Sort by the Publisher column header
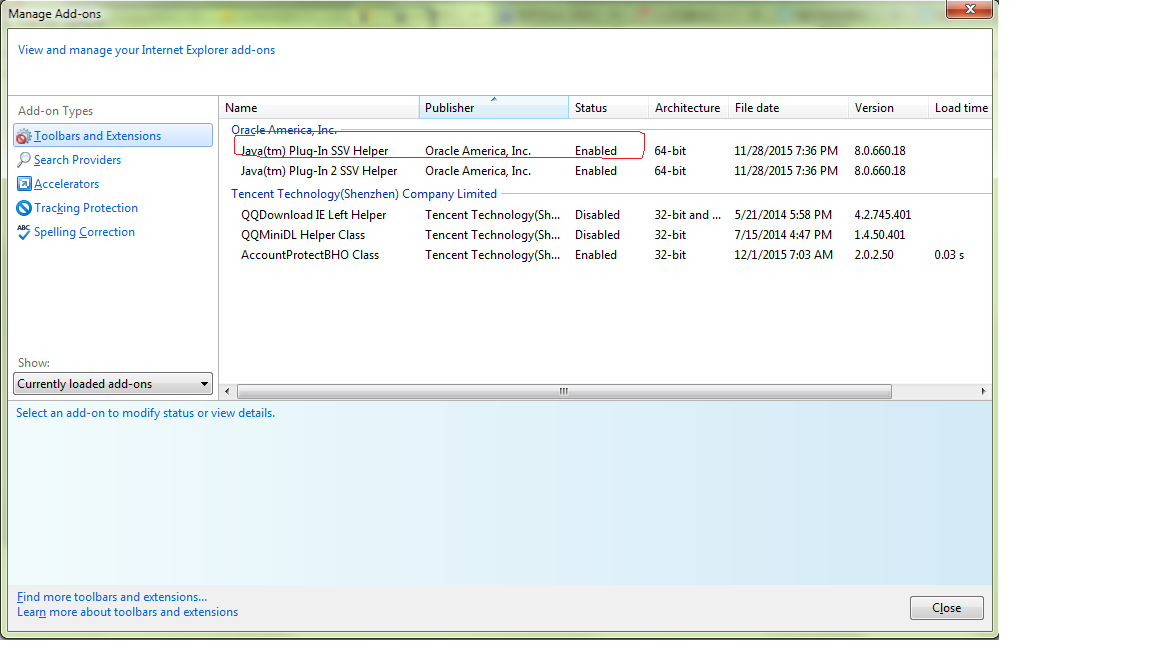Screen dimensions: 1152x648 [494, 107]
